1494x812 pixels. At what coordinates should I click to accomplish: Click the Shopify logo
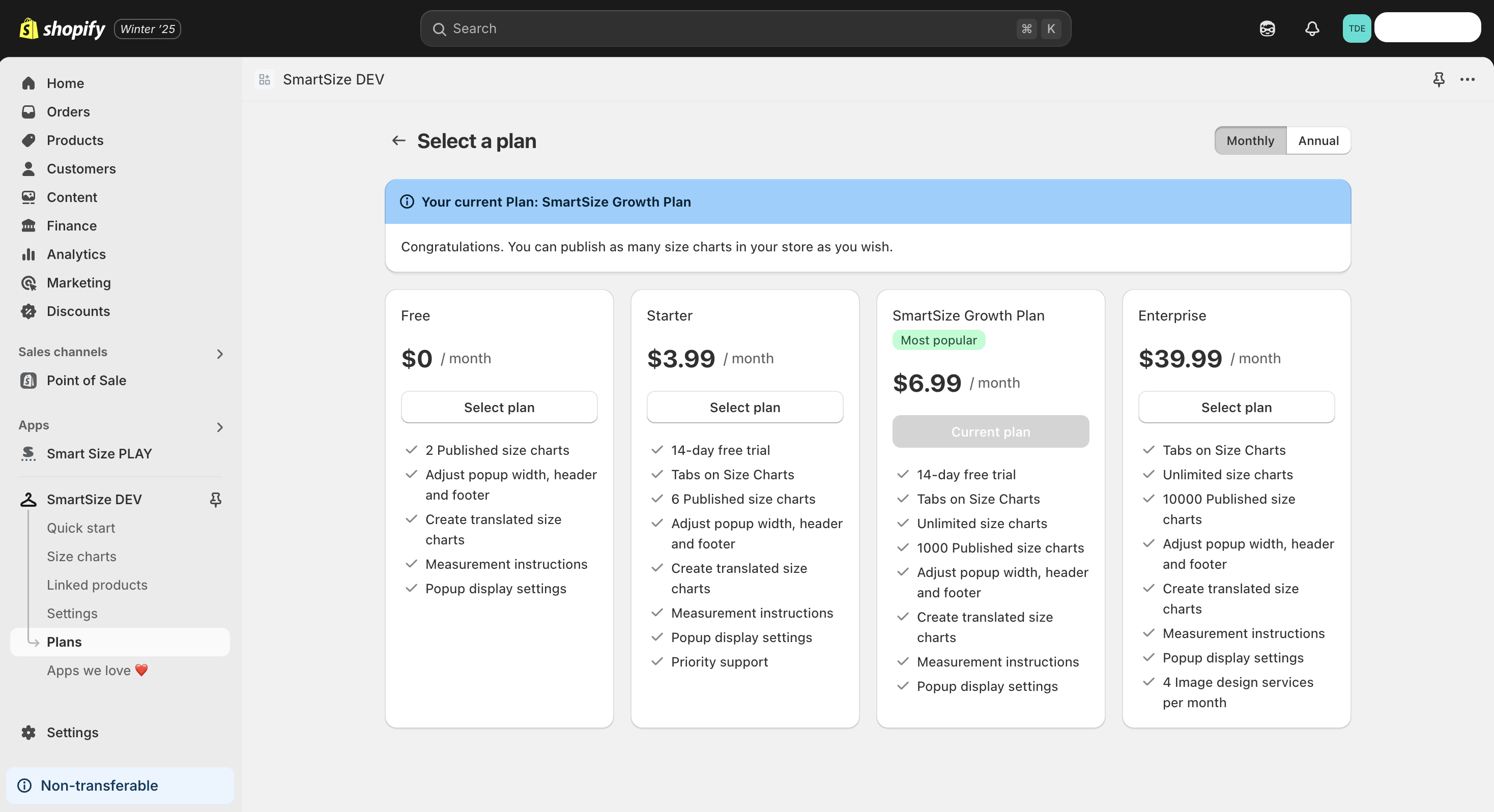point(62,28)
